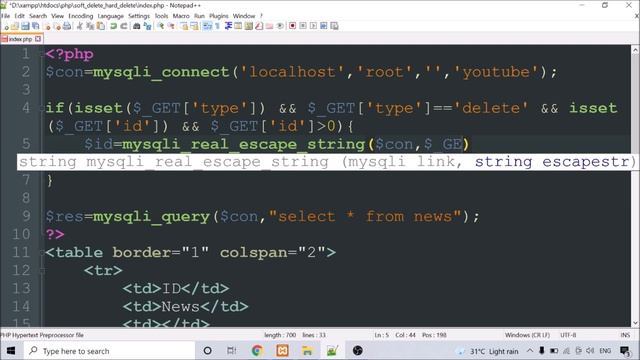Open Replace toolbar icon
Viewport: 640px width, 360px height.
coord(147,26)
